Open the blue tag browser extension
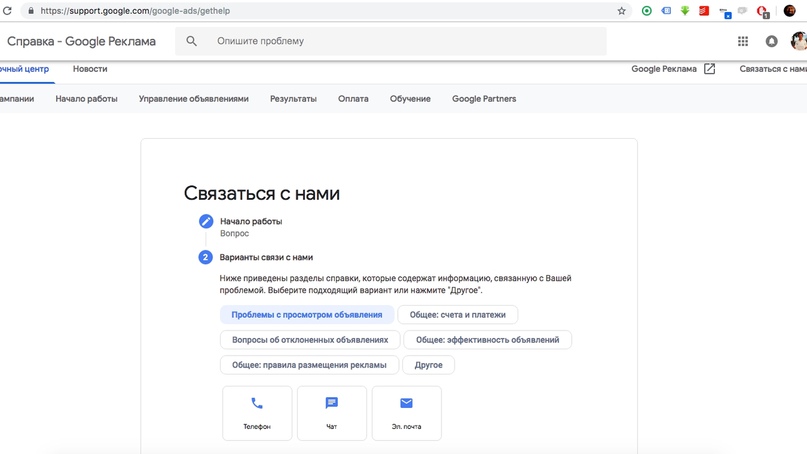807x454 pixels. [x=666, y=11]
